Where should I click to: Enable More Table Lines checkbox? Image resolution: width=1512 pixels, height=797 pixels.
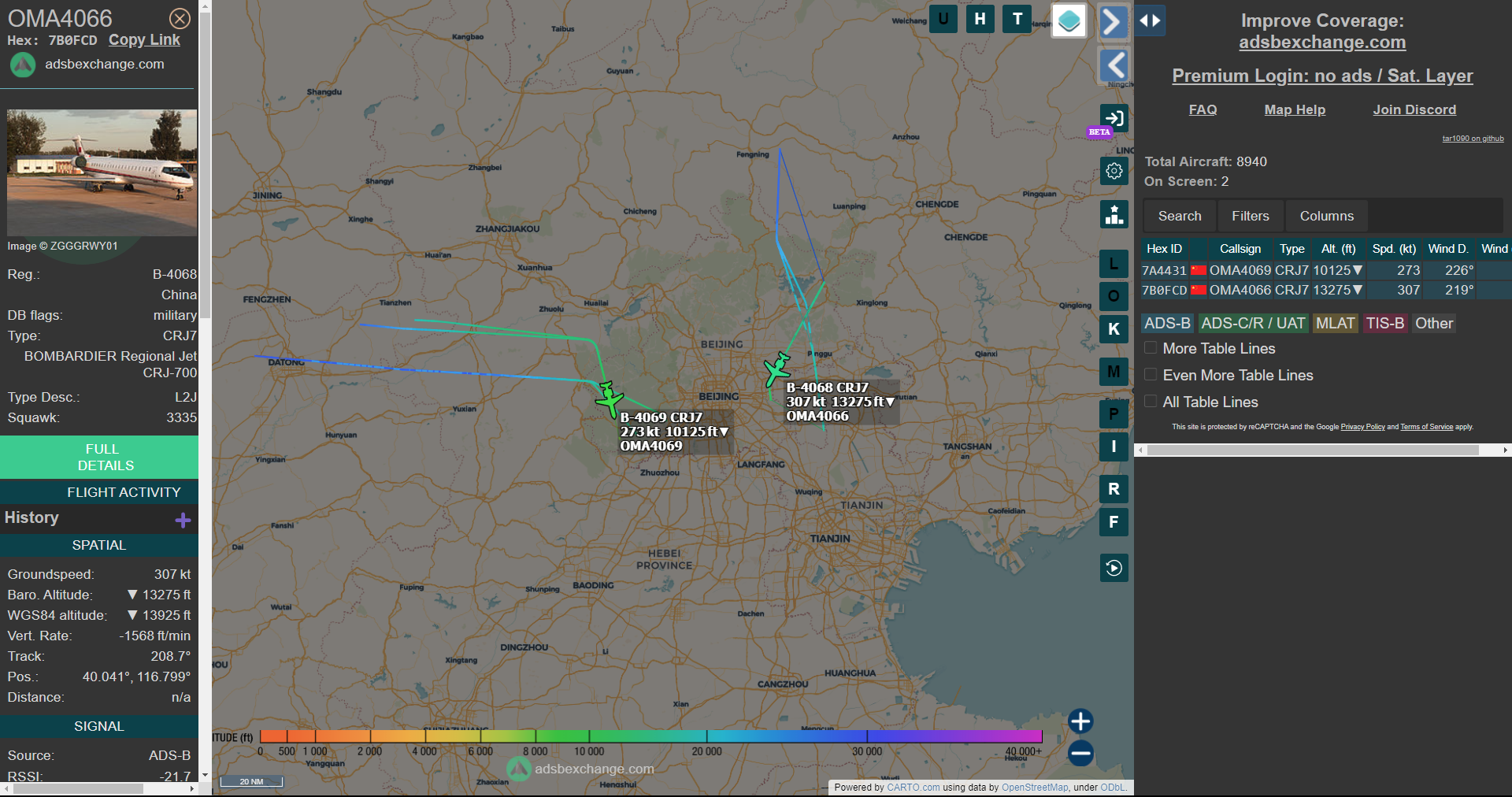click(x=1151, y=347)
